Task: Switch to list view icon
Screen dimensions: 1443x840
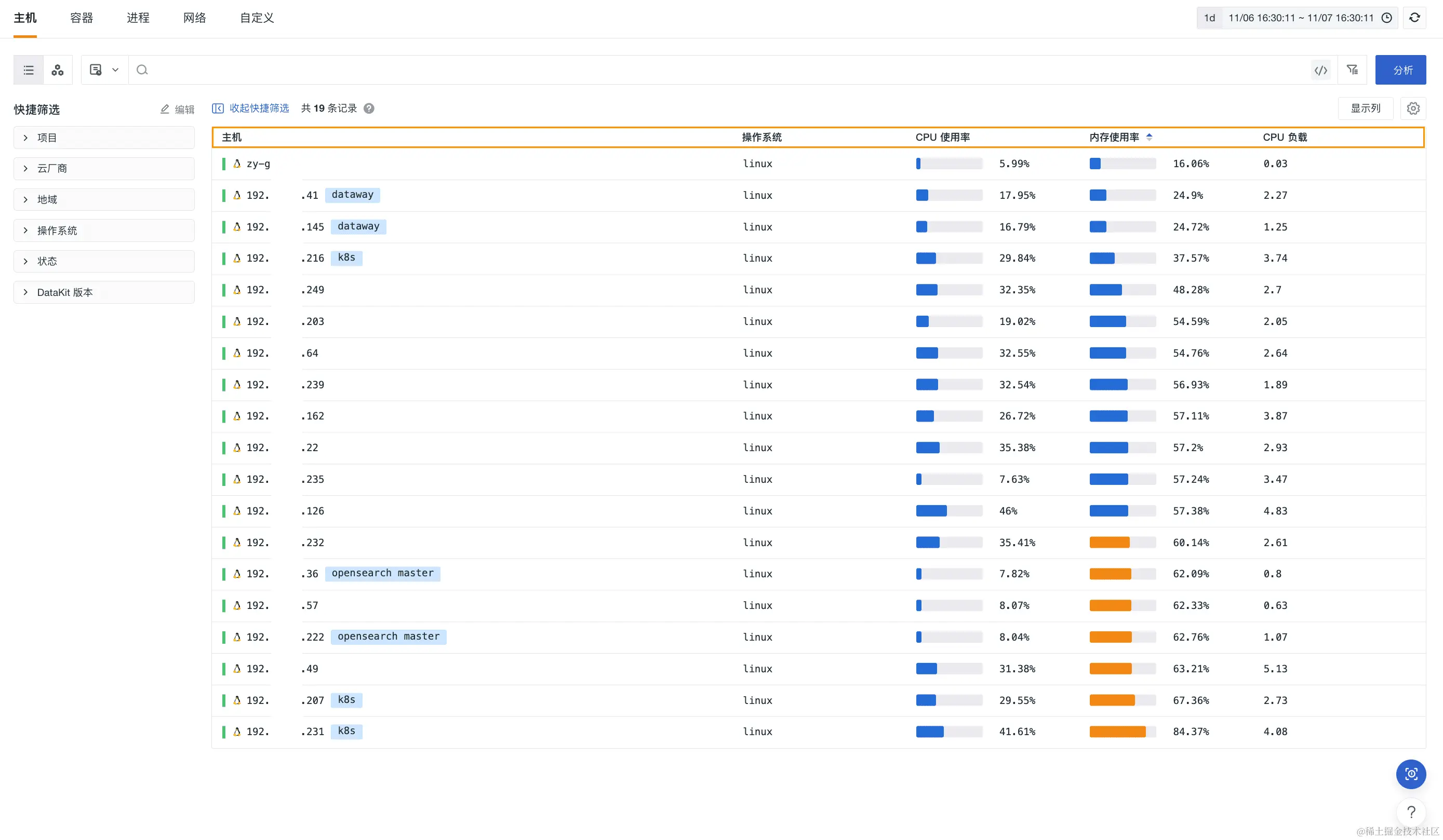Action: coord(29,71)
